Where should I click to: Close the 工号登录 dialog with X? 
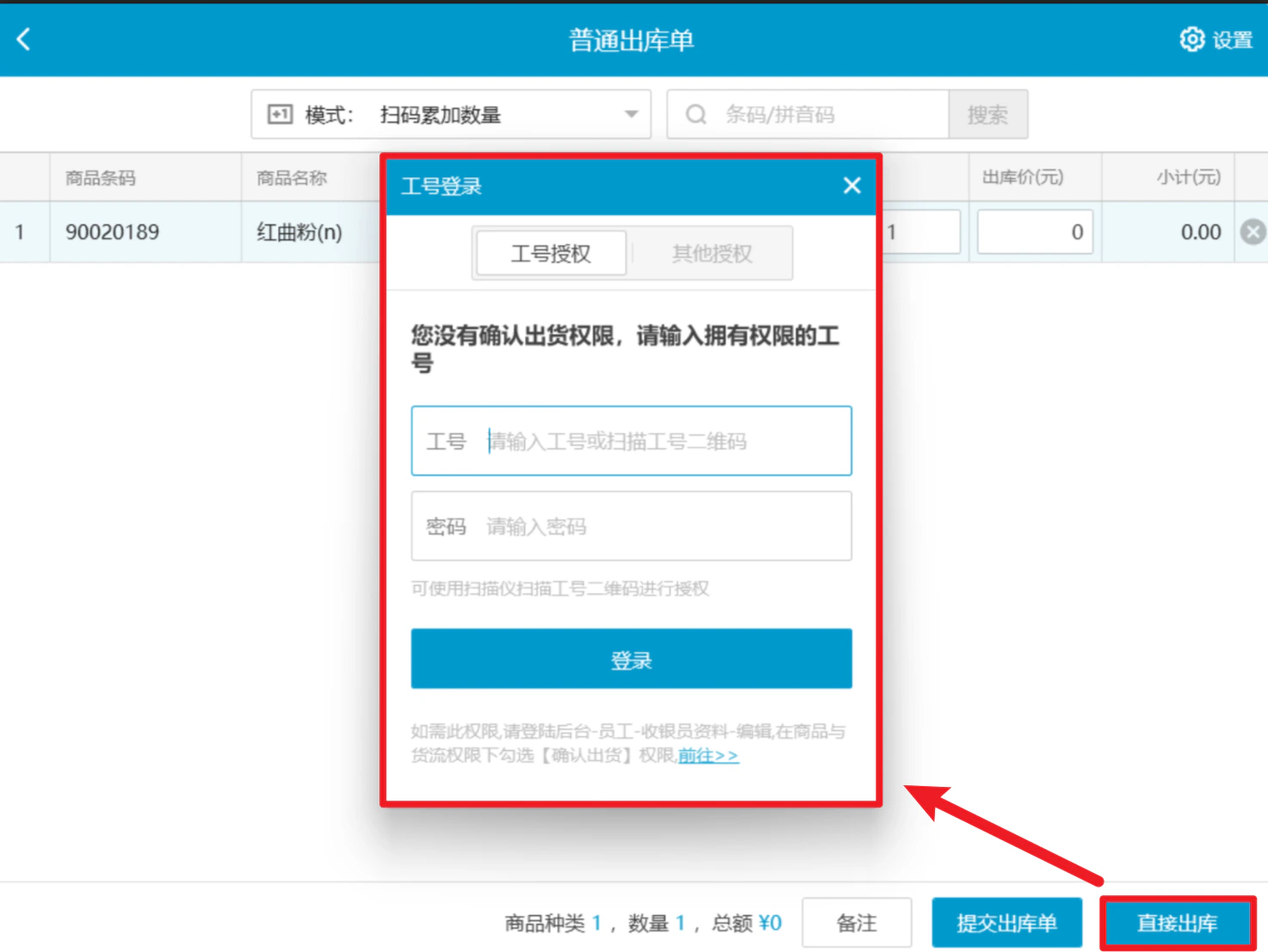click(852, 186)
